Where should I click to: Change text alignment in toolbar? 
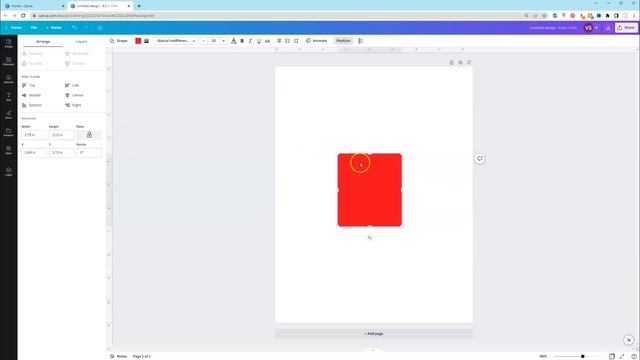(279, 41)
